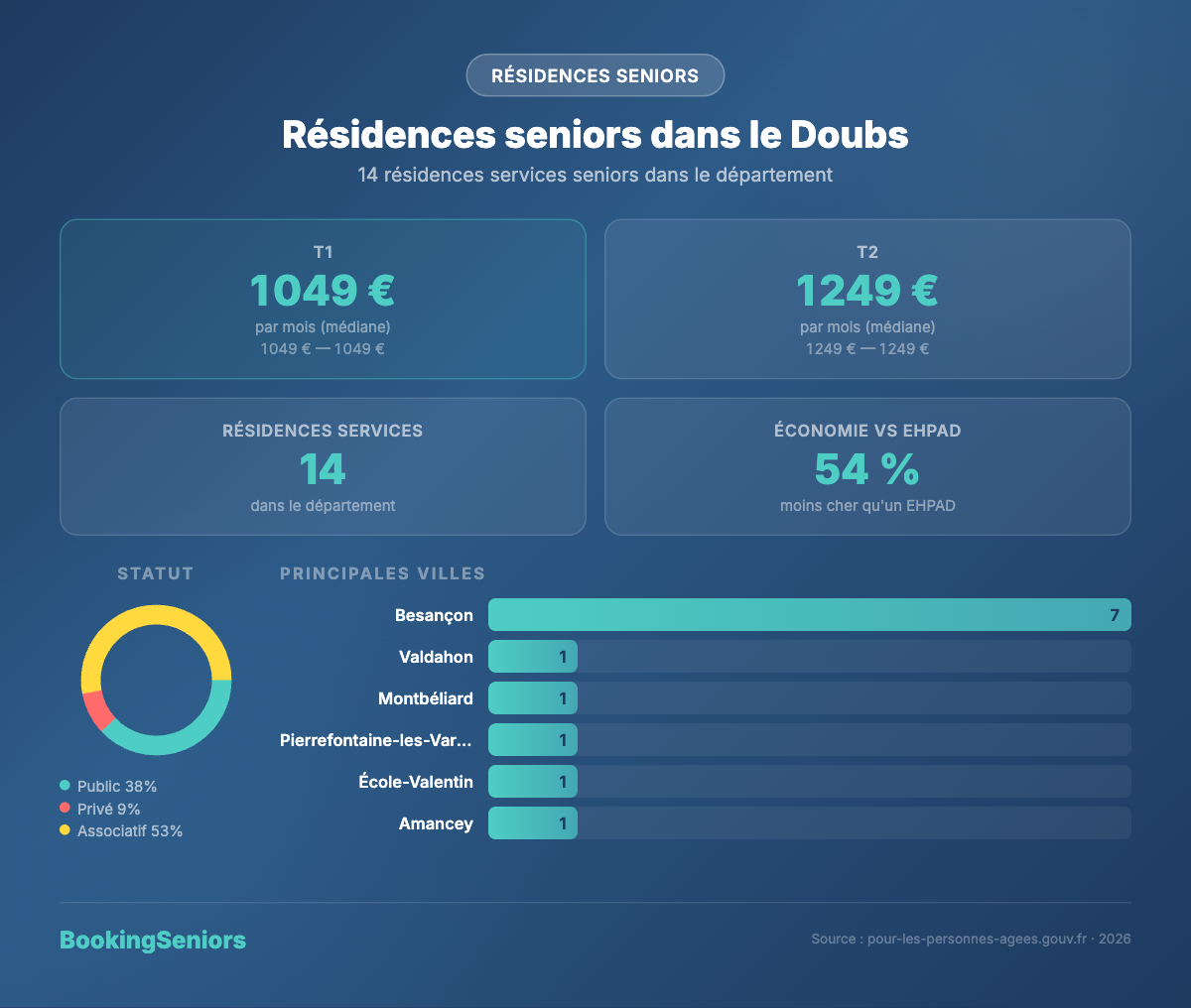Click the donut chart center
This screenshot has width=1191, height=1008.
157,679
